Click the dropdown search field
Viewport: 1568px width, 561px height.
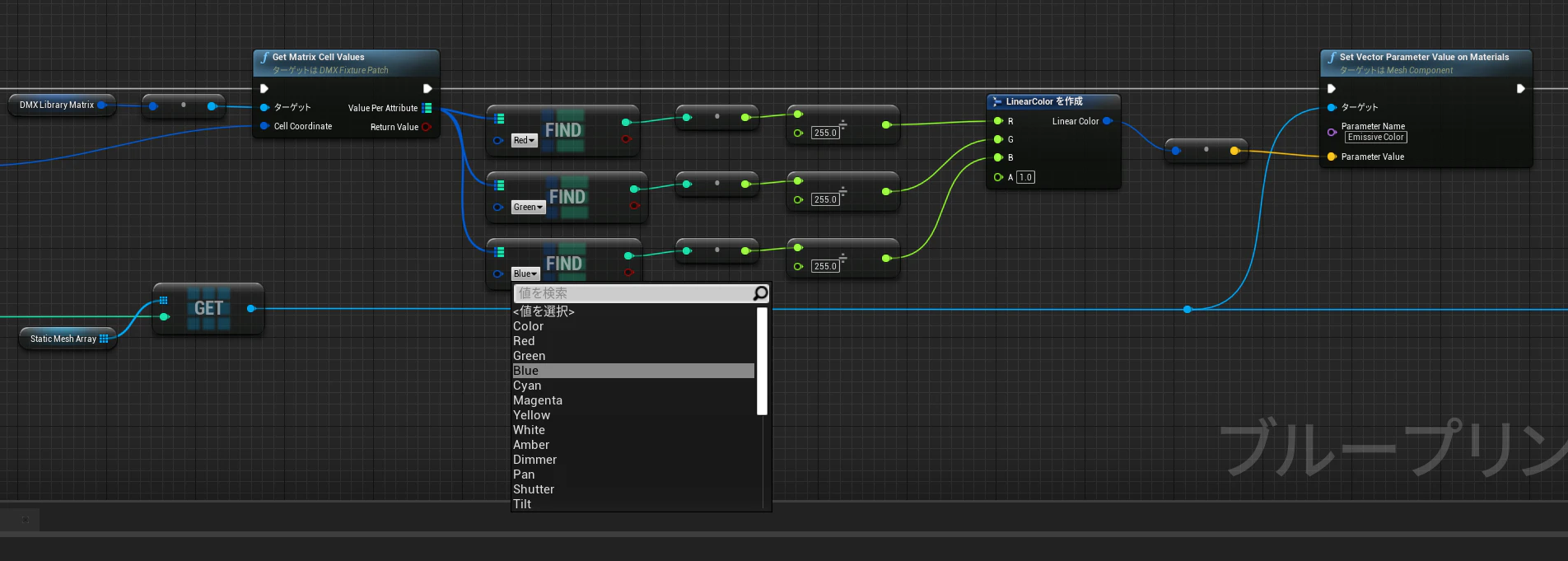pos(632,293)
